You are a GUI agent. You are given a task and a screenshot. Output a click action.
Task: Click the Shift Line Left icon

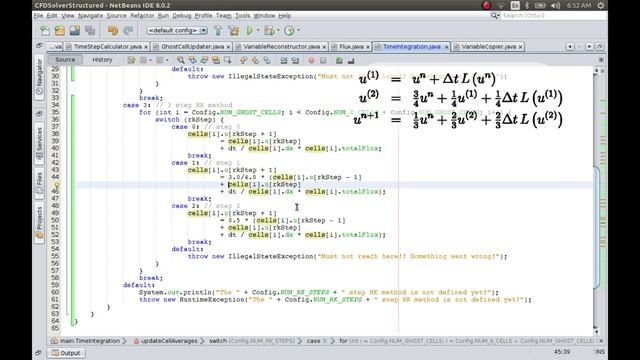coord(283,60)
